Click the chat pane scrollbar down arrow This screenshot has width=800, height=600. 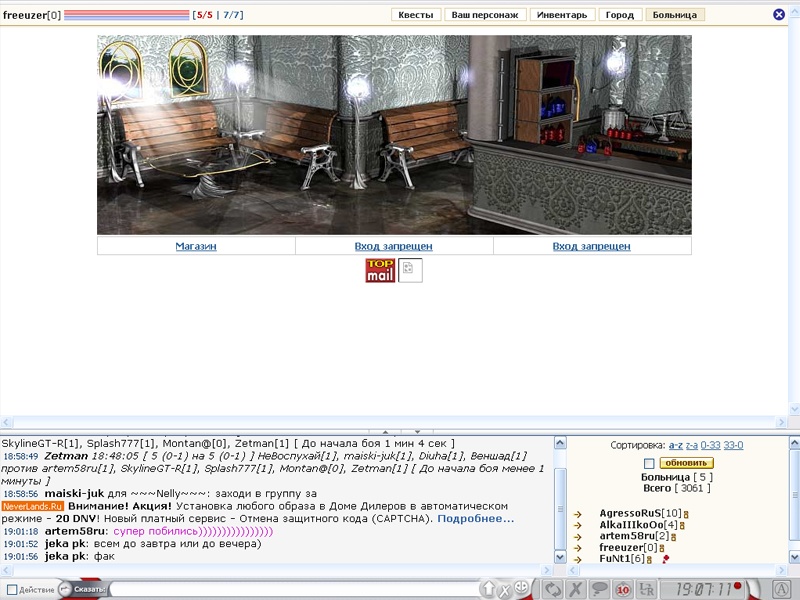[x=560, y=557]
